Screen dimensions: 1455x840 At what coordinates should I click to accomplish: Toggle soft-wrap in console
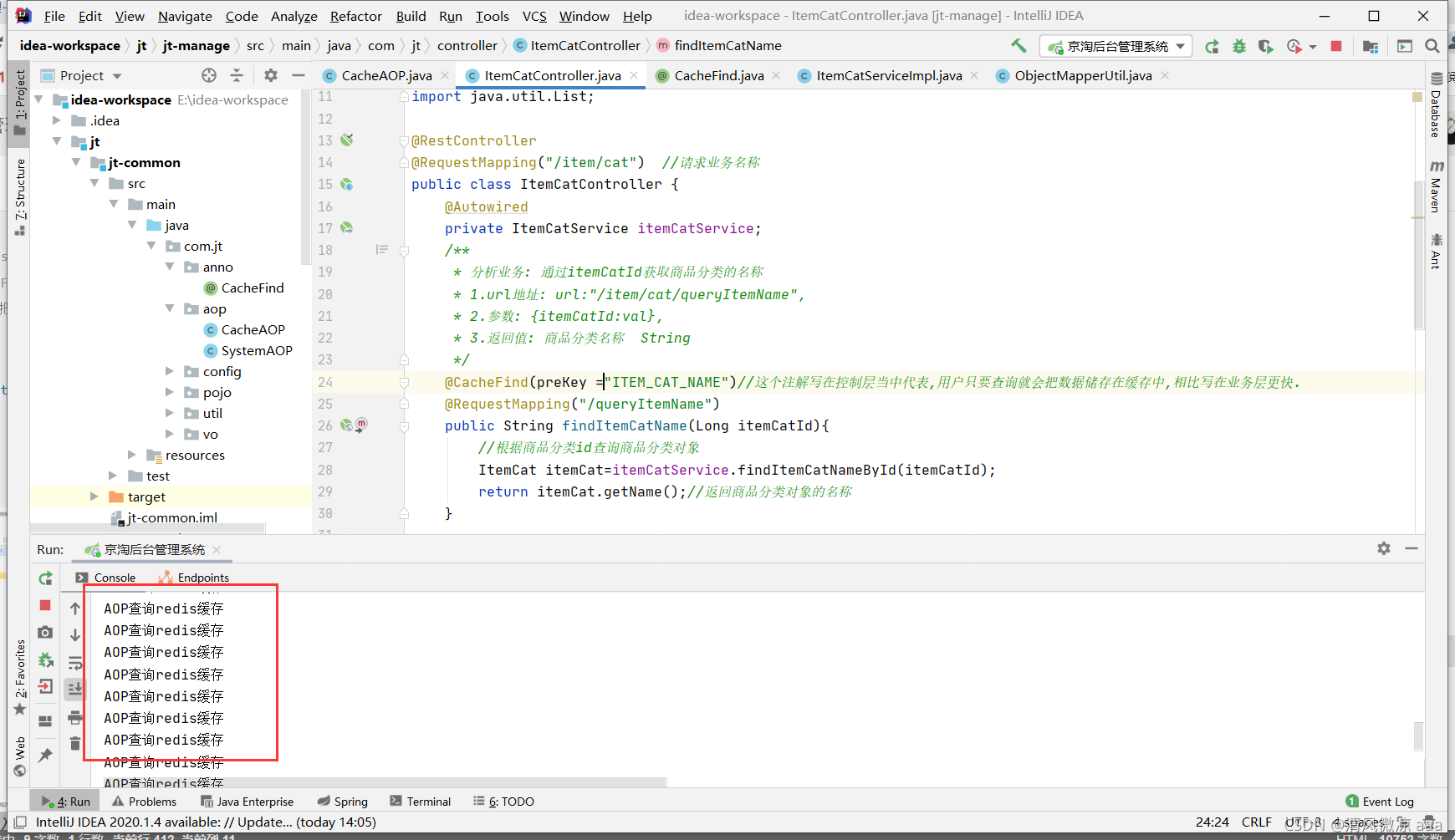tap(75, 664)
